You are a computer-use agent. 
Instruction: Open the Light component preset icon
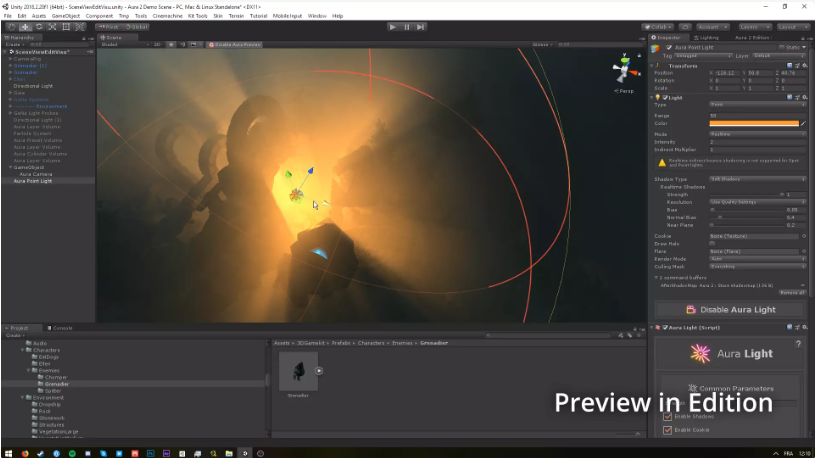tap(798, 97)
